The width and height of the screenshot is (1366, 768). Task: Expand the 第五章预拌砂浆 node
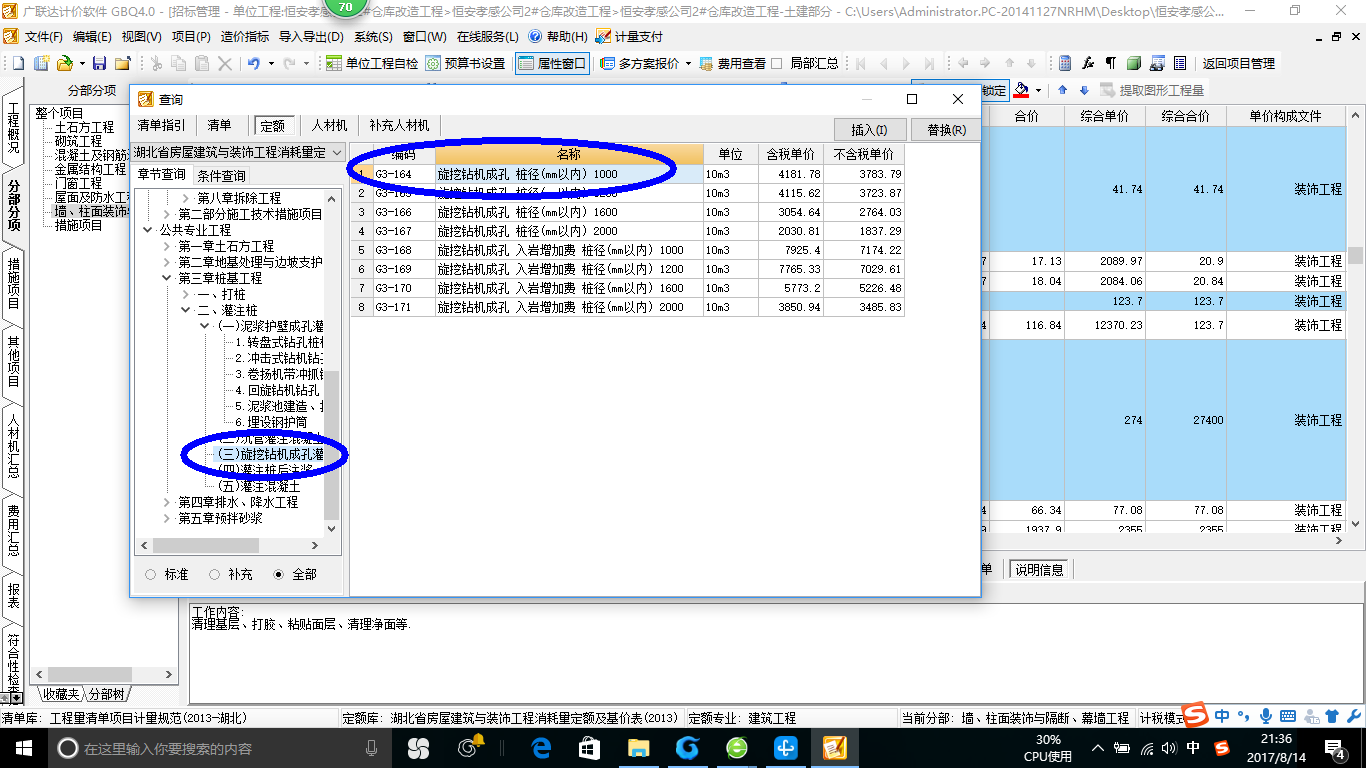coord(167,518)
